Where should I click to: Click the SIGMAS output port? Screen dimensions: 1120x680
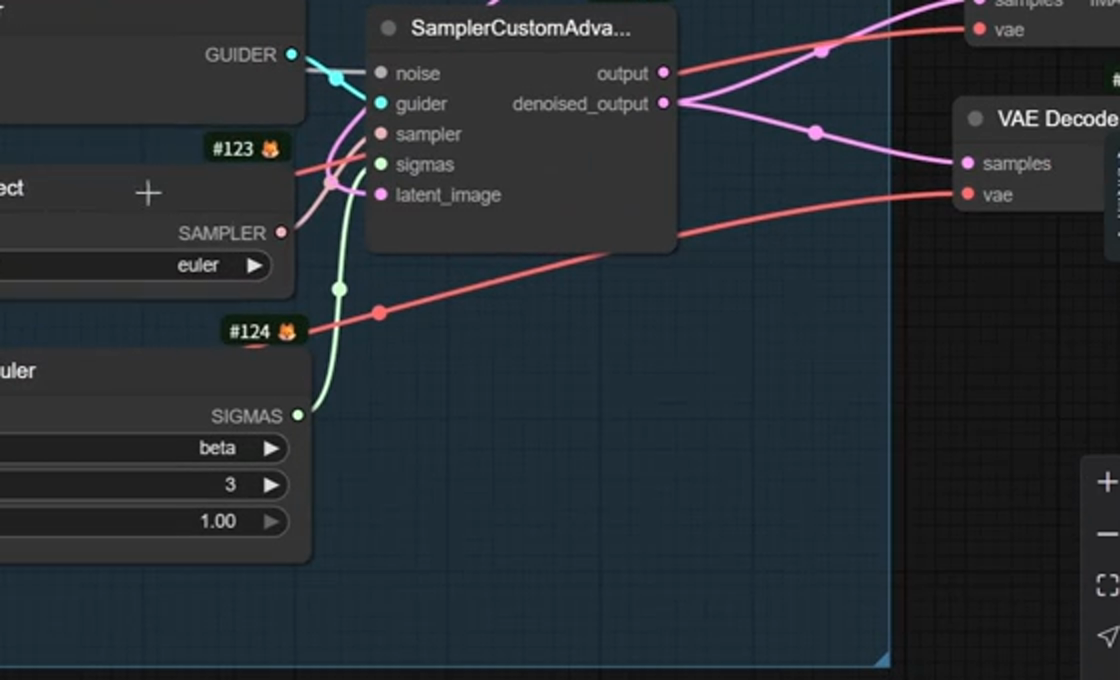(298, 415)
